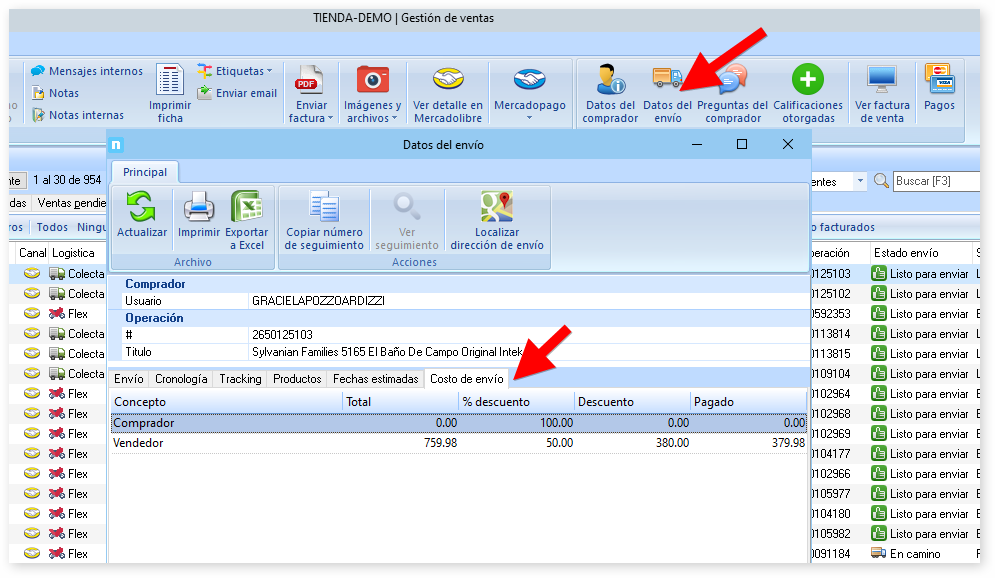Image resolution: width=995 pixels, height=578 pixels.
Task: Open Calificaciones otorgadas green plus icon
Action: [x=808, y=82]
